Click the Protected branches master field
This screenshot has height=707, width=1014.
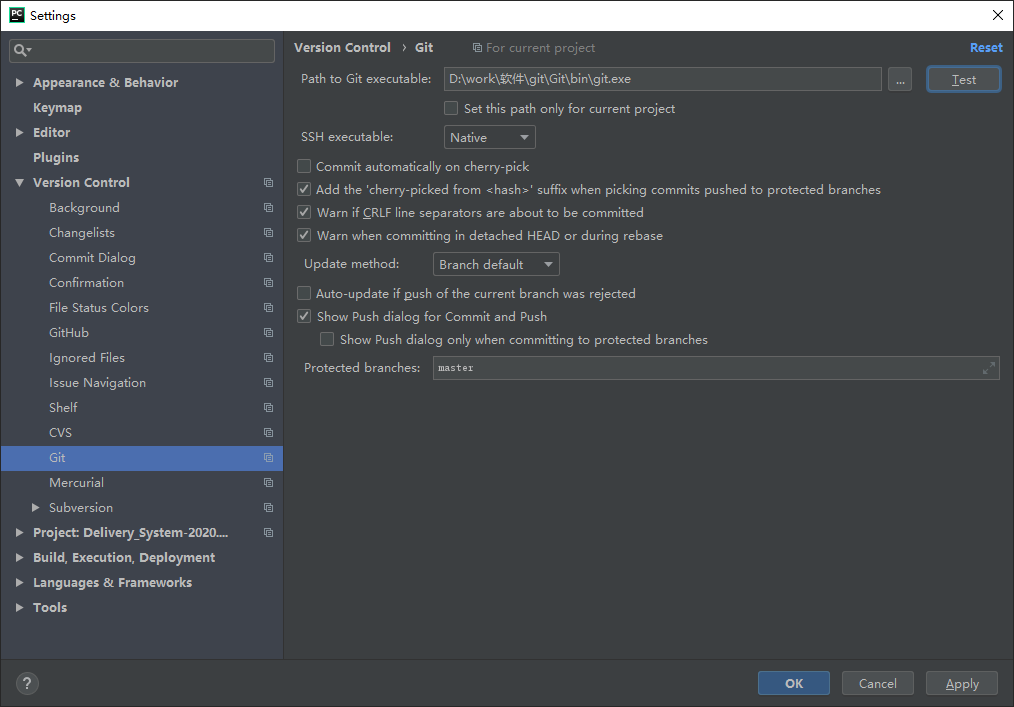[716, 368]
